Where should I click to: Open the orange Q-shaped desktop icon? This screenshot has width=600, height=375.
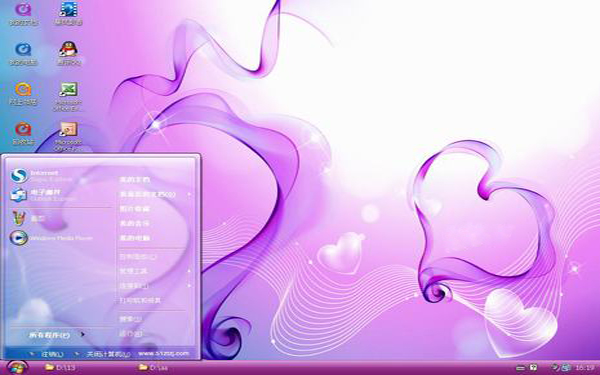(23, 94)
